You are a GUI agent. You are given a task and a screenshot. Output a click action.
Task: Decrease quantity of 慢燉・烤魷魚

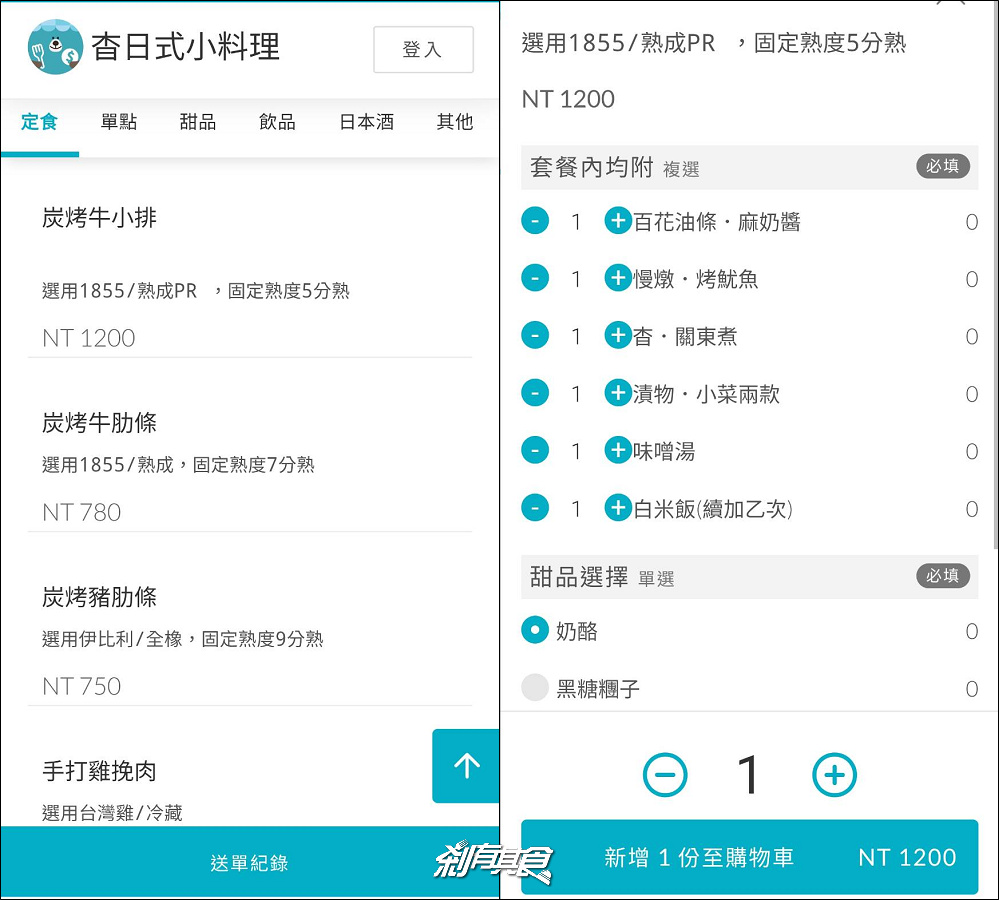(535, 279)
